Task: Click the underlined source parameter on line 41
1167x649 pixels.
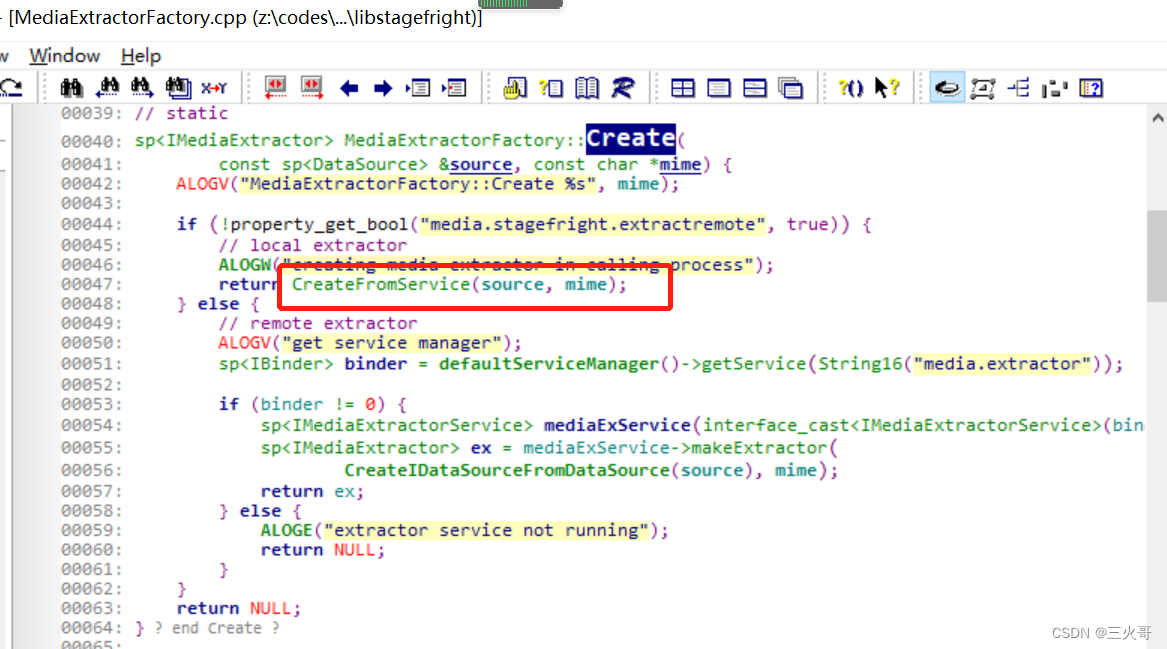Action: [x=480, y=164]
